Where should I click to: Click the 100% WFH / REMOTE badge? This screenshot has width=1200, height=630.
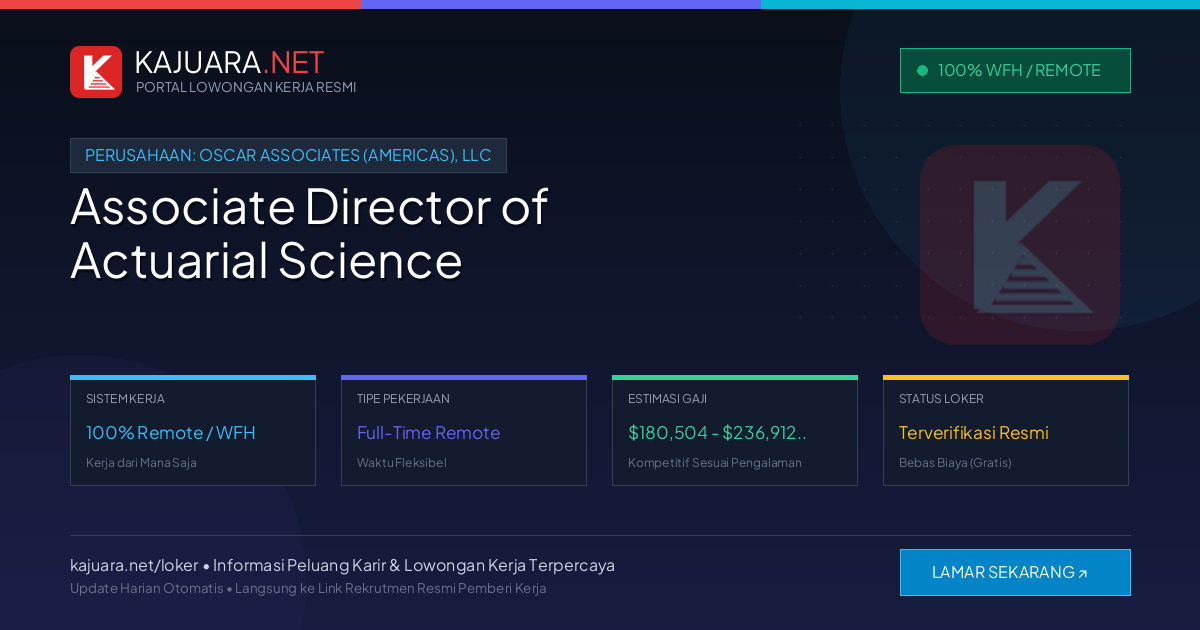click(x=1015, y=70)
